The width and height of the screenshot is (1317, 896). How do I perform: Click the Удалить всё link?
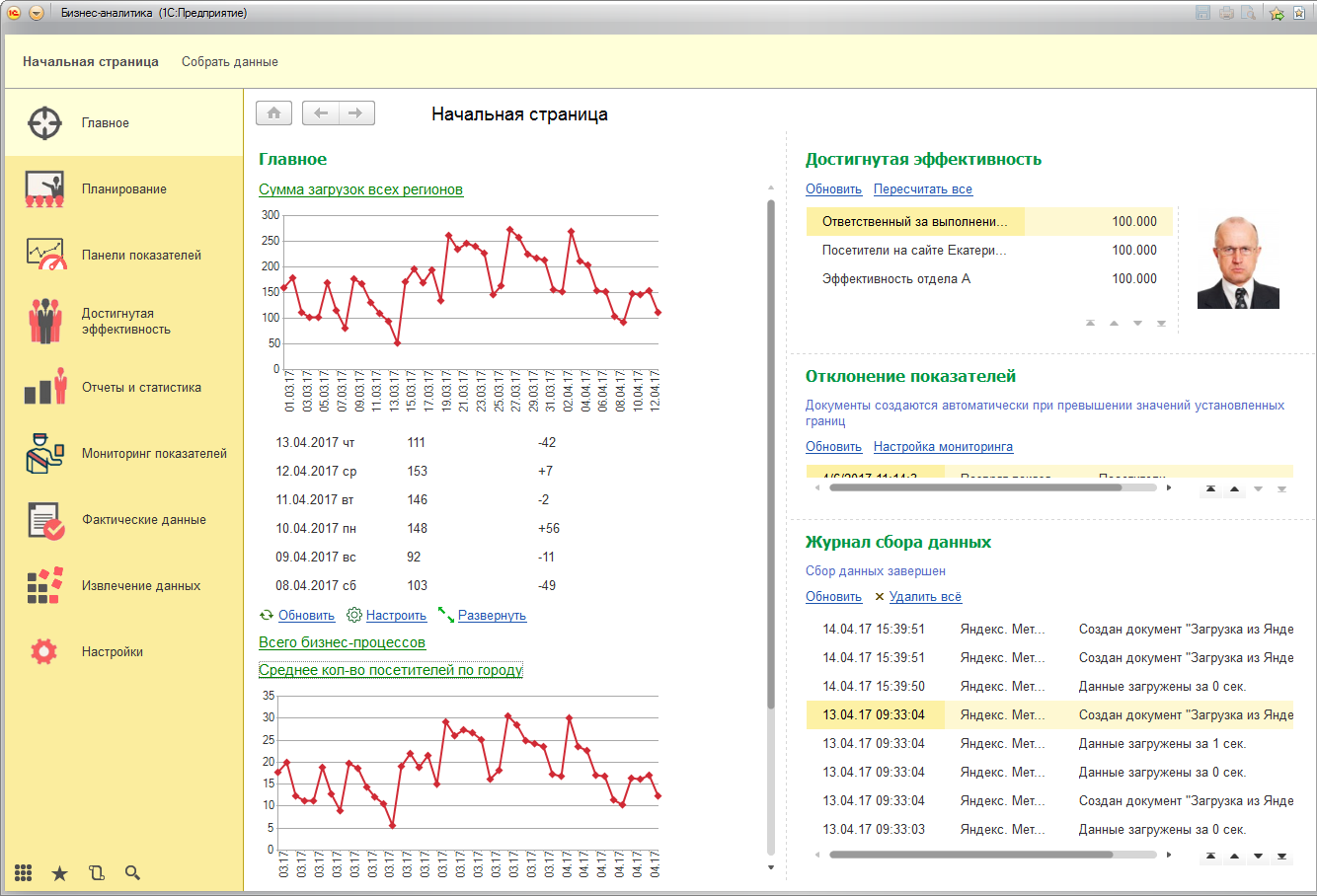point(925,597)
